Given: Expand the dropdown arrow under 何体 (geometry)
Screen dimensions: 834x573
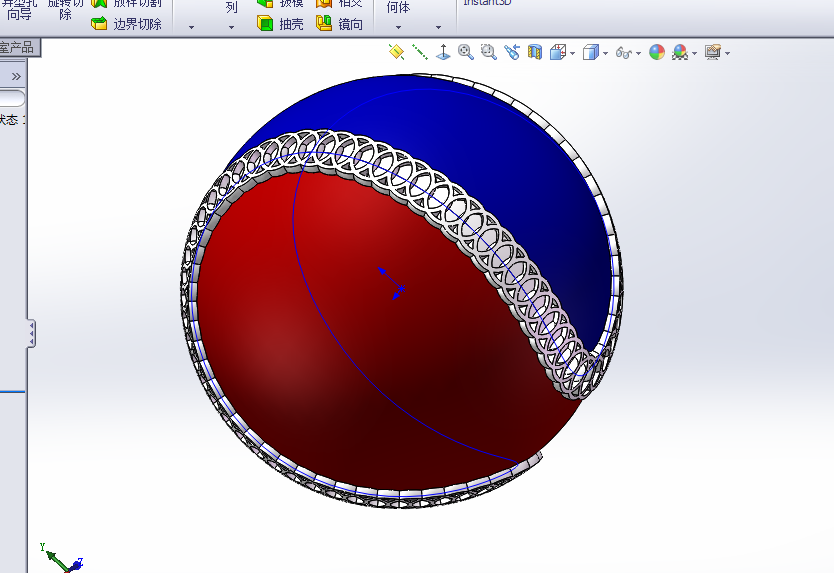Looking at the screenshot, I should click(398, 27).
